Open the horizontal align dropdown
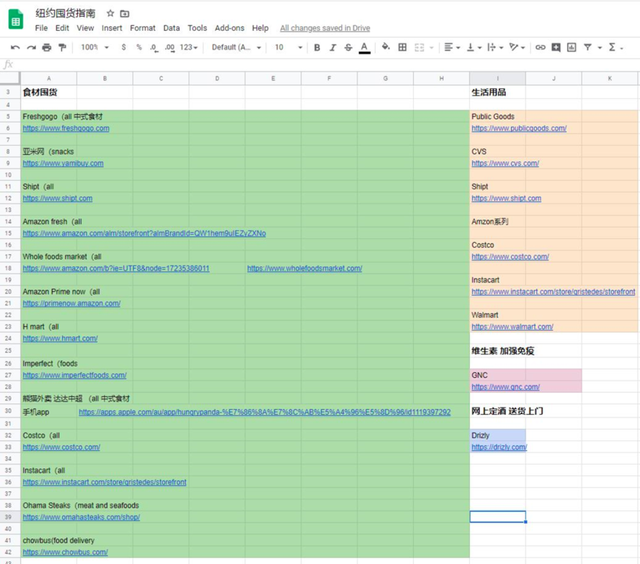This screenshot has width=640, height=564. tap(452, 48)
